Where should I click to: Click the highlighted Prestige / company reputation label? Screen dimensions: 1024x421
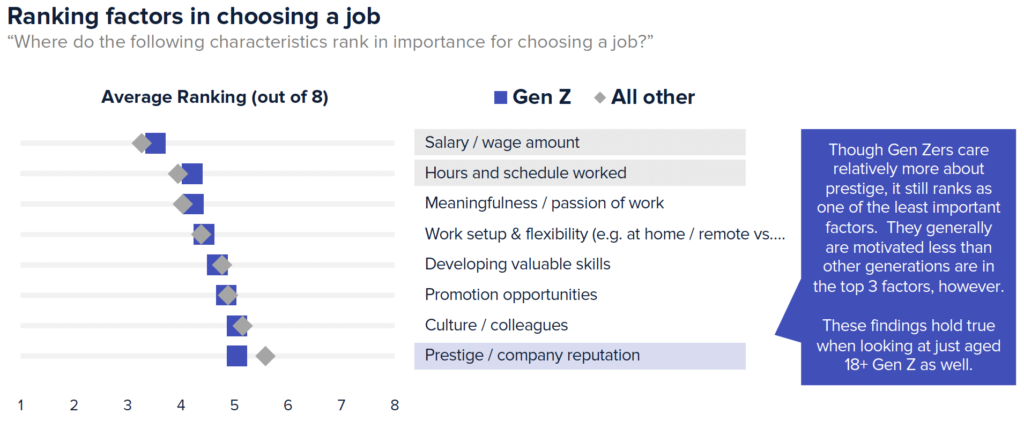click(532, 355)
